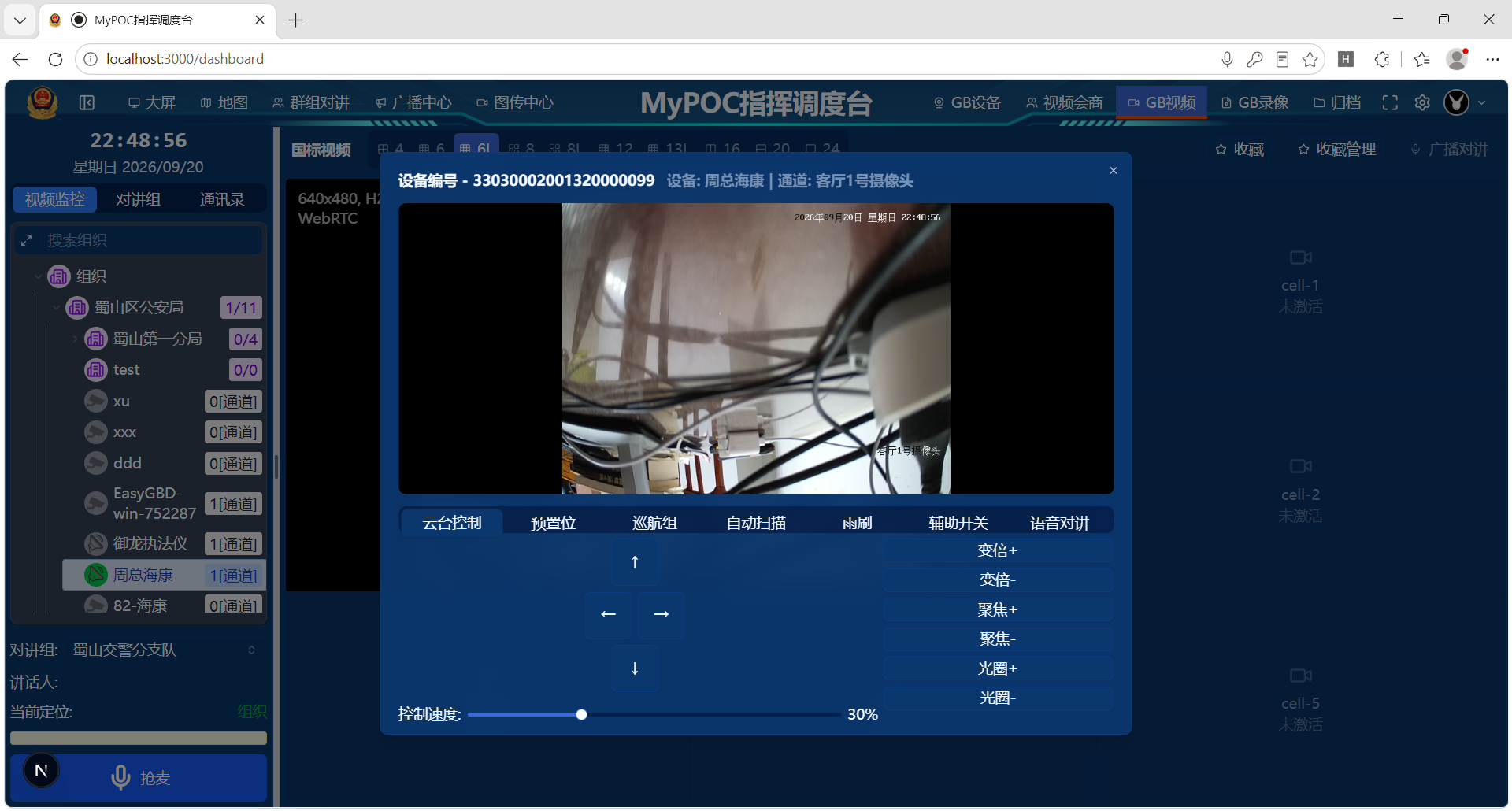Open the 群组对讲 menu item
This screenshot has height=811, width=1512.
tap(311, 102)
